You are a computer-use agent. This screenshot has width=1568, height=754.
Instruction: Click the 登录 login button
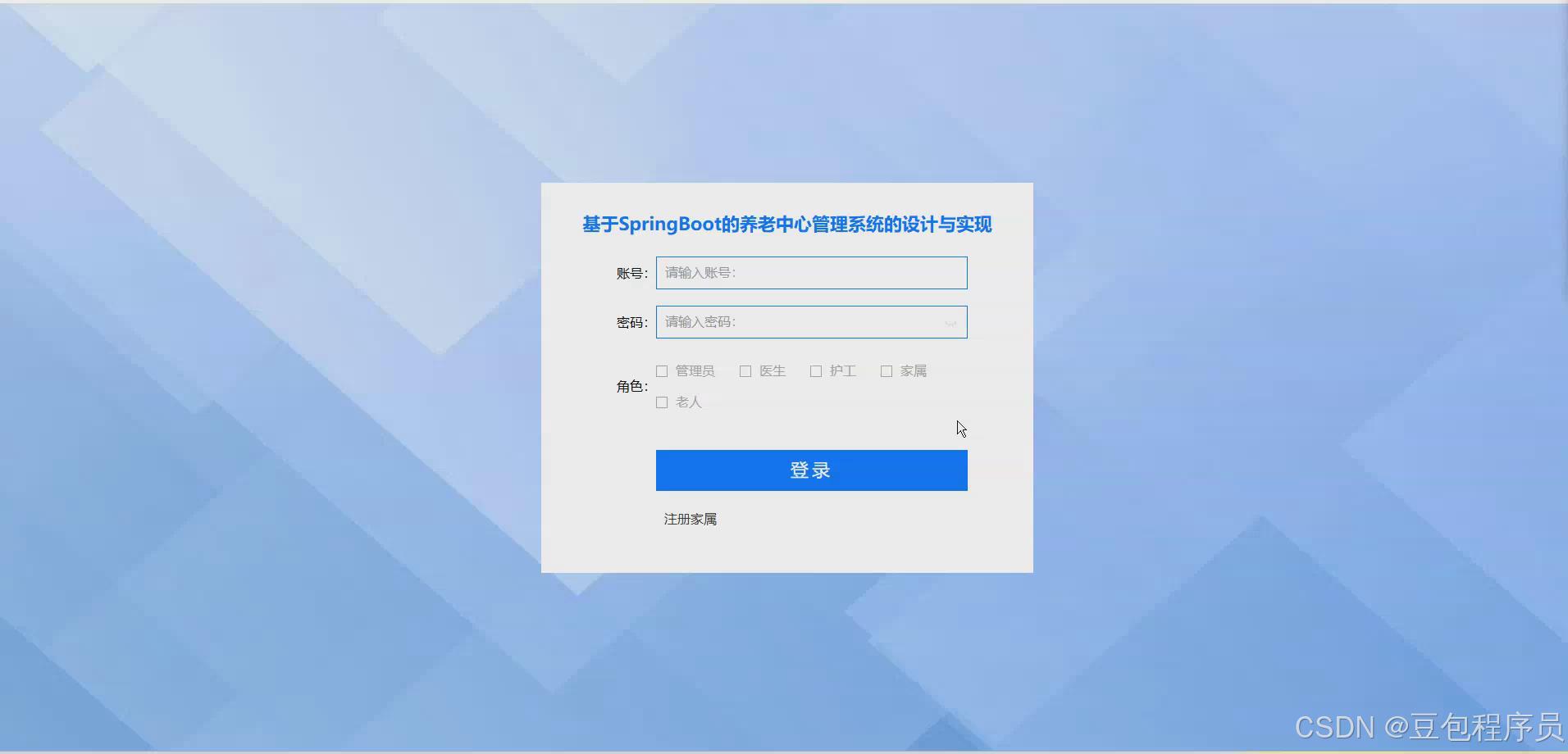pyautogui.click(x=810, y=470)
